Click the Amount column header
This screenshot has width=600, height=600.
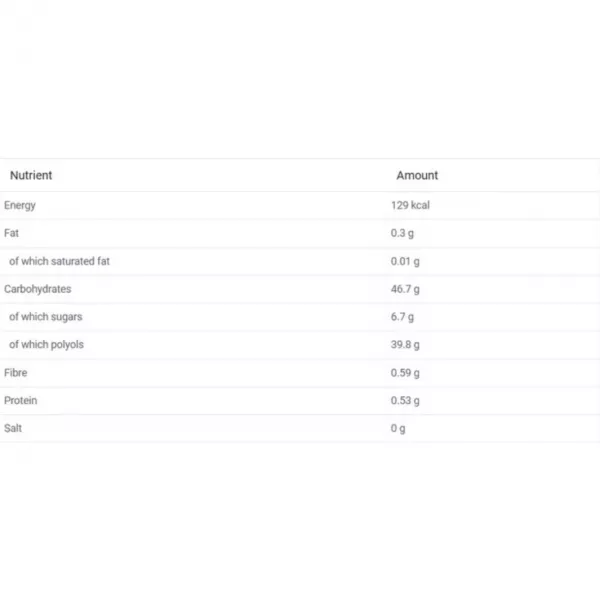(417, 175)
